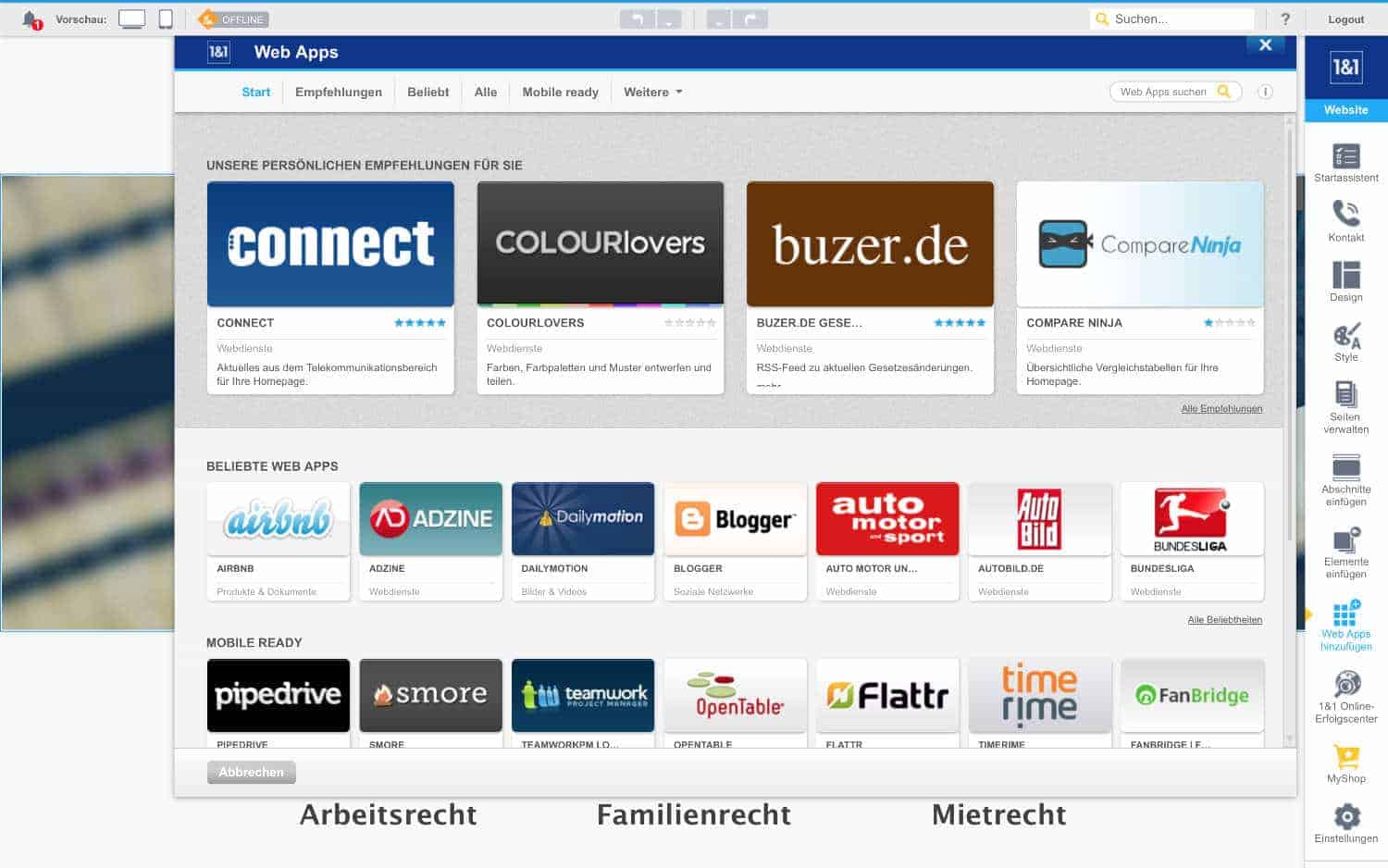Open the Mobile ready tab
This screenshot has height=868, width=1388.
(561, 92)
